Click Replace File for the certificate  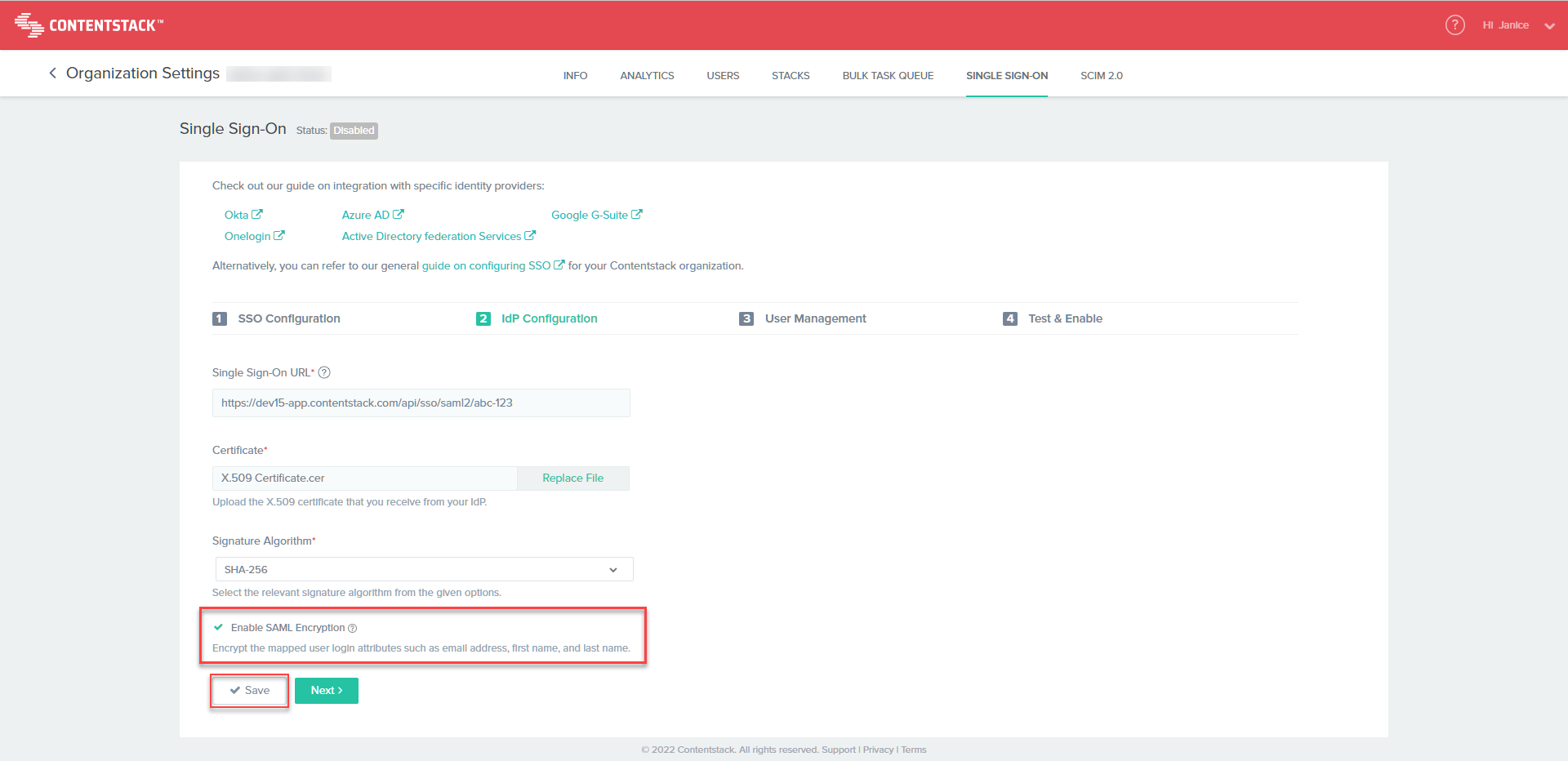tap(573, 478)
